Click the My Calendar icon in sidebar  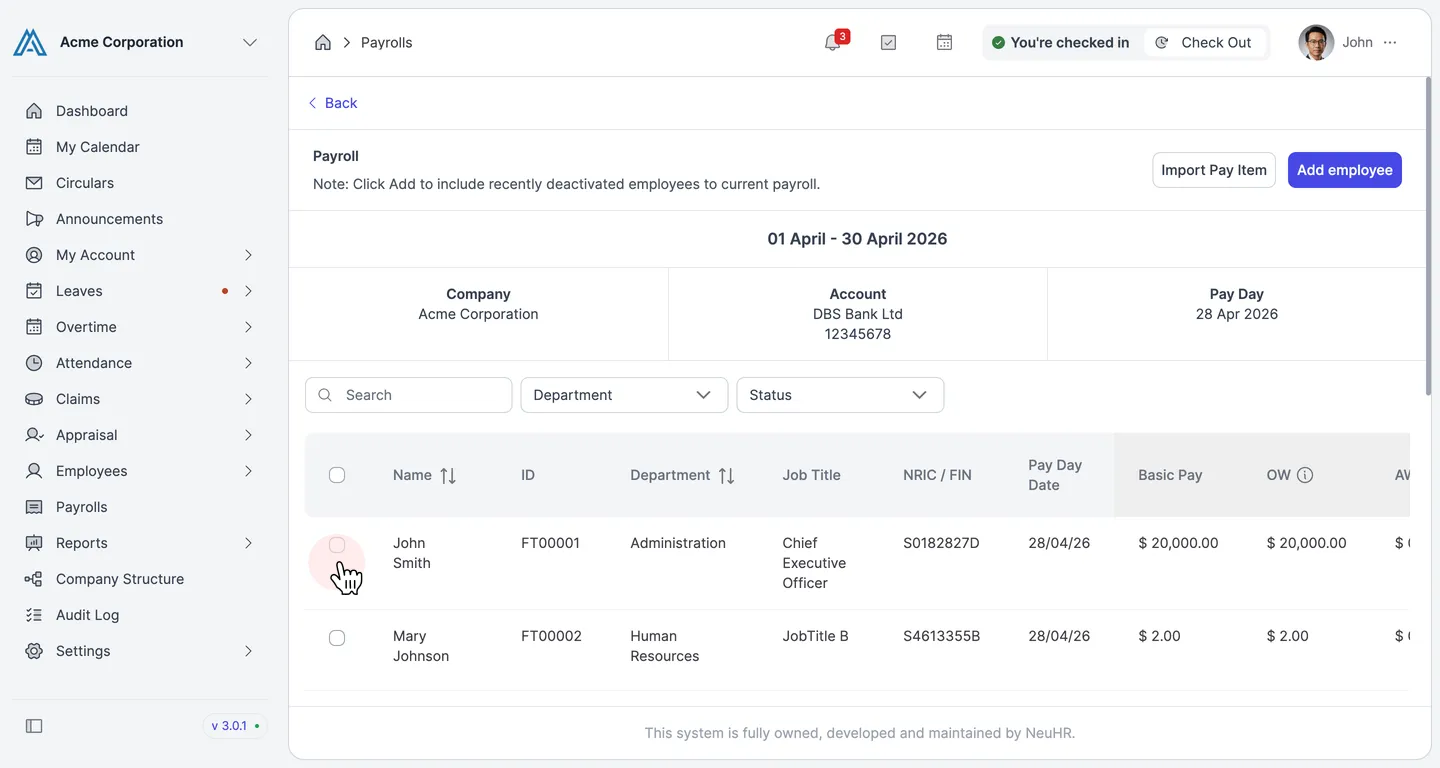(x=34, y=147)
